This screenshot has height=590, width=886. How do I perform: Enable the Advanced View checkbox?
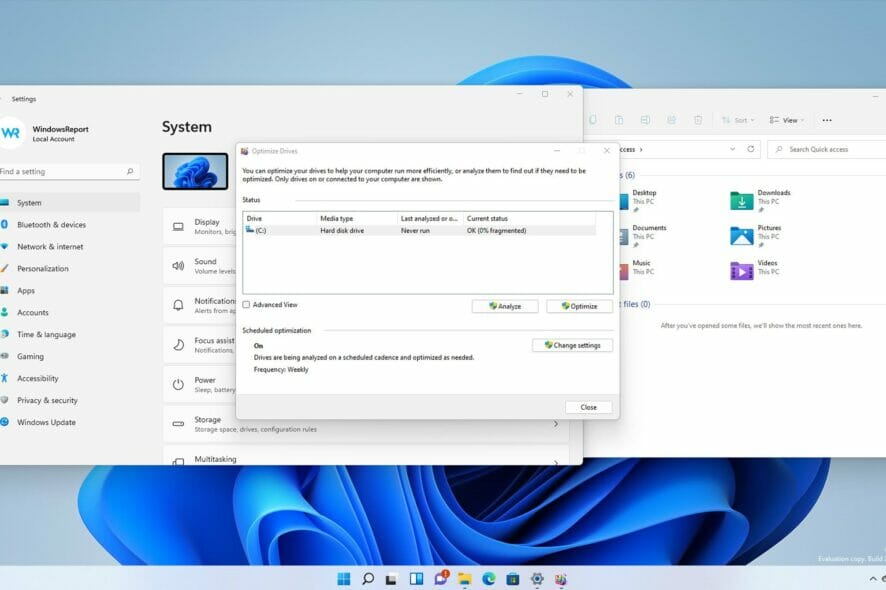[246, 305]
